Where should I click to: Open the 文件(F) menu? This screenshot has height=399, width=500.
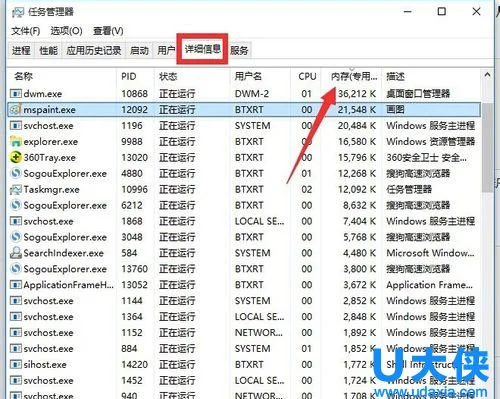[26, 31]
